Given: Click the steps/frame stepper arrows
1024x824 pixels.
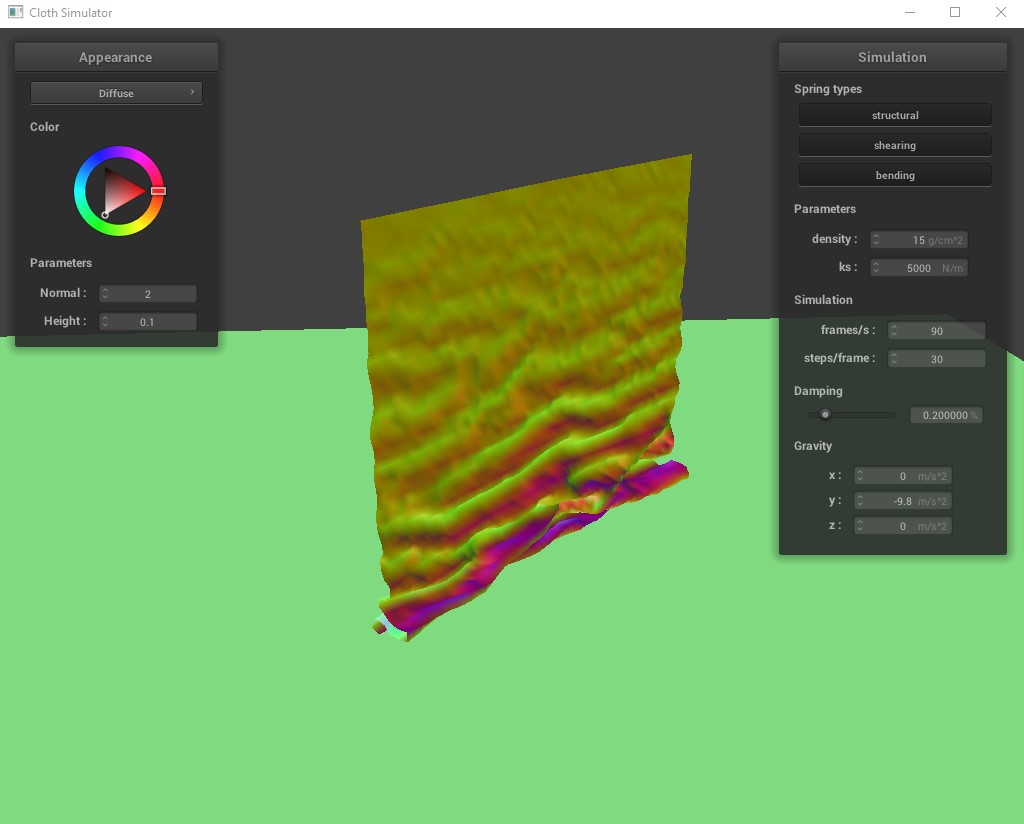Looking at the screenshot, I should click(894, 358).
